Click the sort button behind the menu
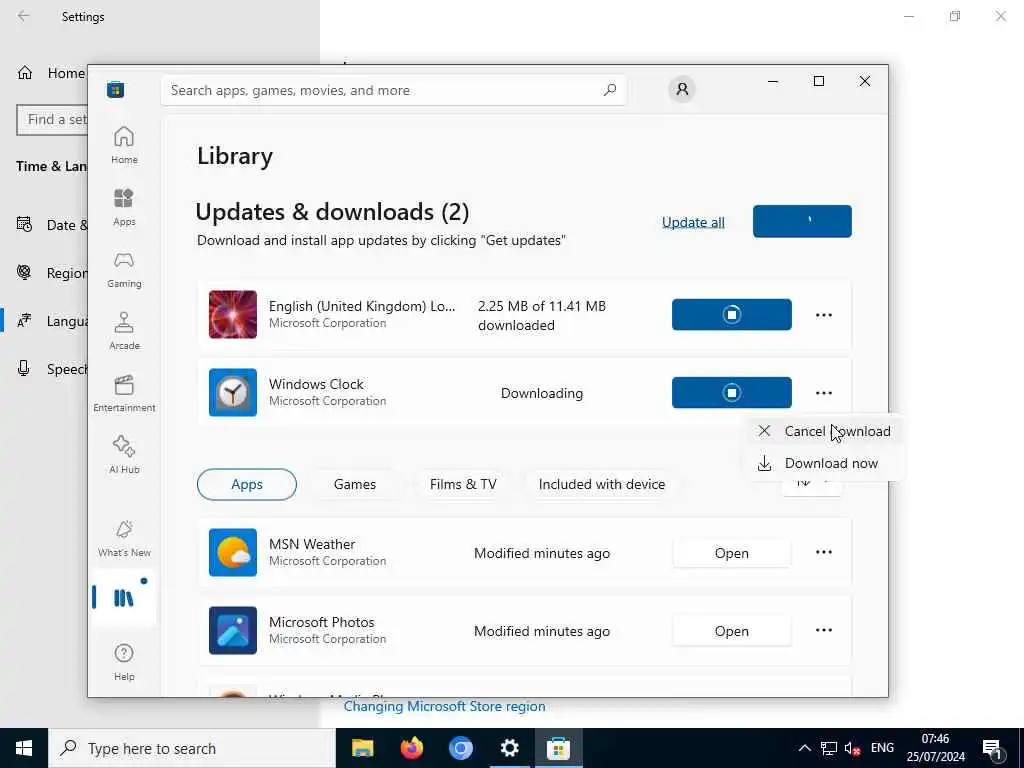Screen dimensions: 1024x768 click(812, 487)
